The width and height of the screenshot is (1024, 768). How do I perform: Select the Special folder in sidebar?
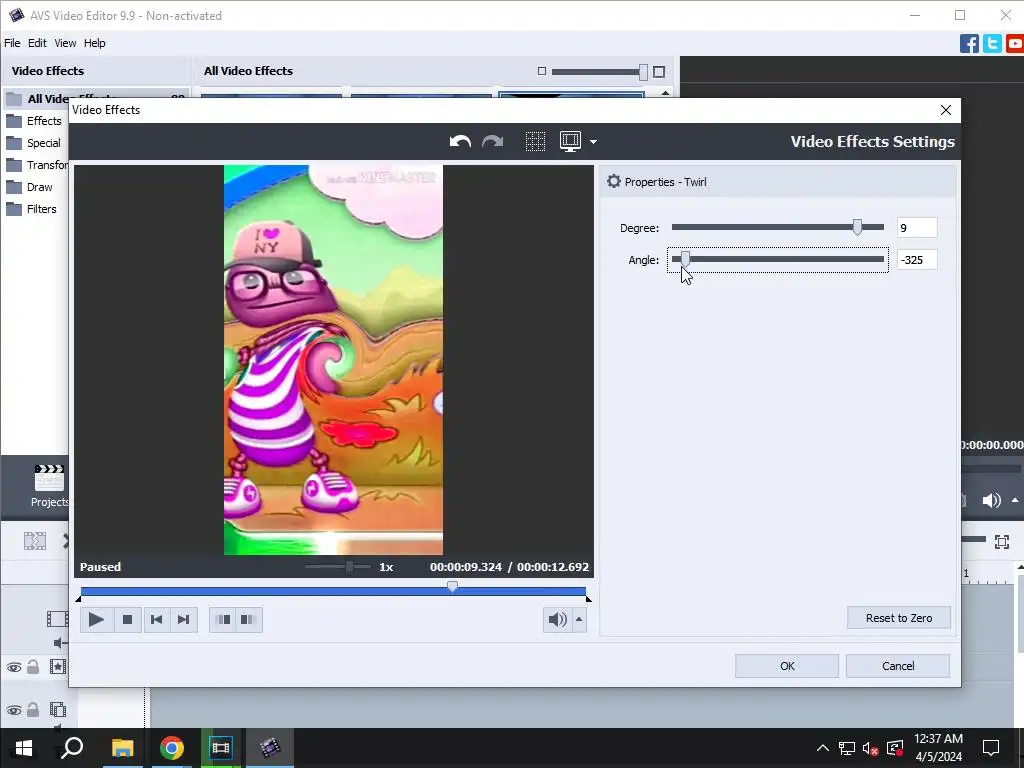point(35,143)
